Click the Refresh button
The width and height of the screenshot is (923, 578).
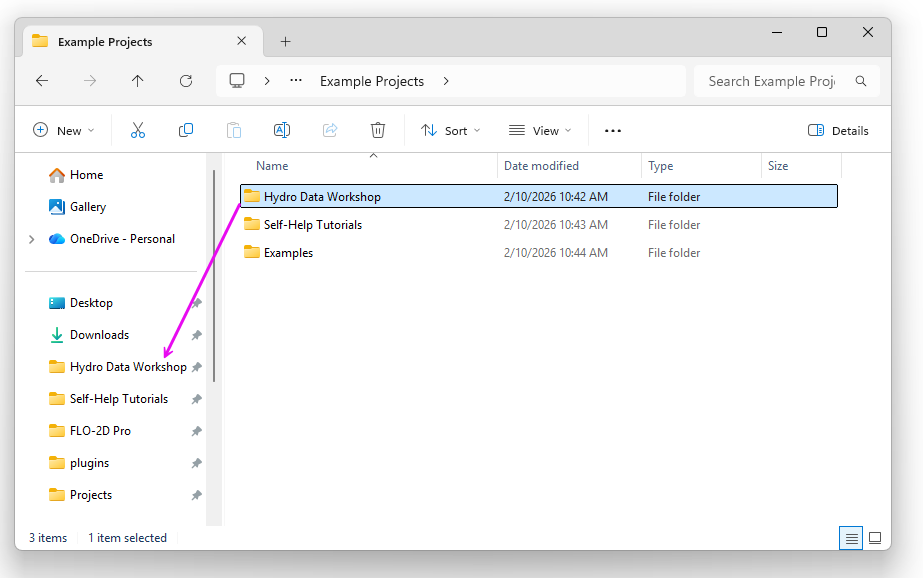pos(186,81)
